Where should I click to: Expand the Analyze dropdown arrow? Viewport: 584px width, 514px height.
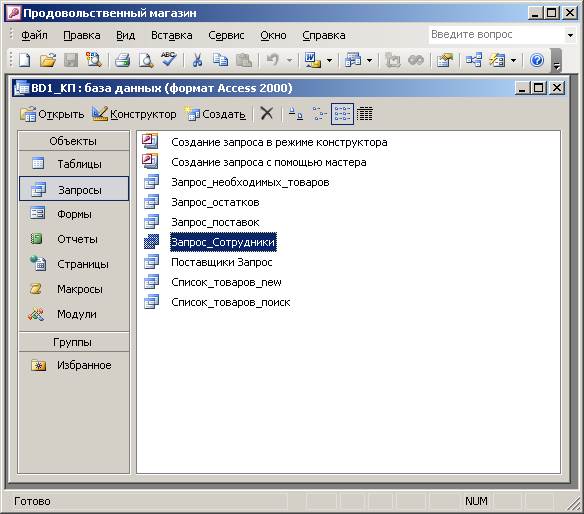coord(369,60)
